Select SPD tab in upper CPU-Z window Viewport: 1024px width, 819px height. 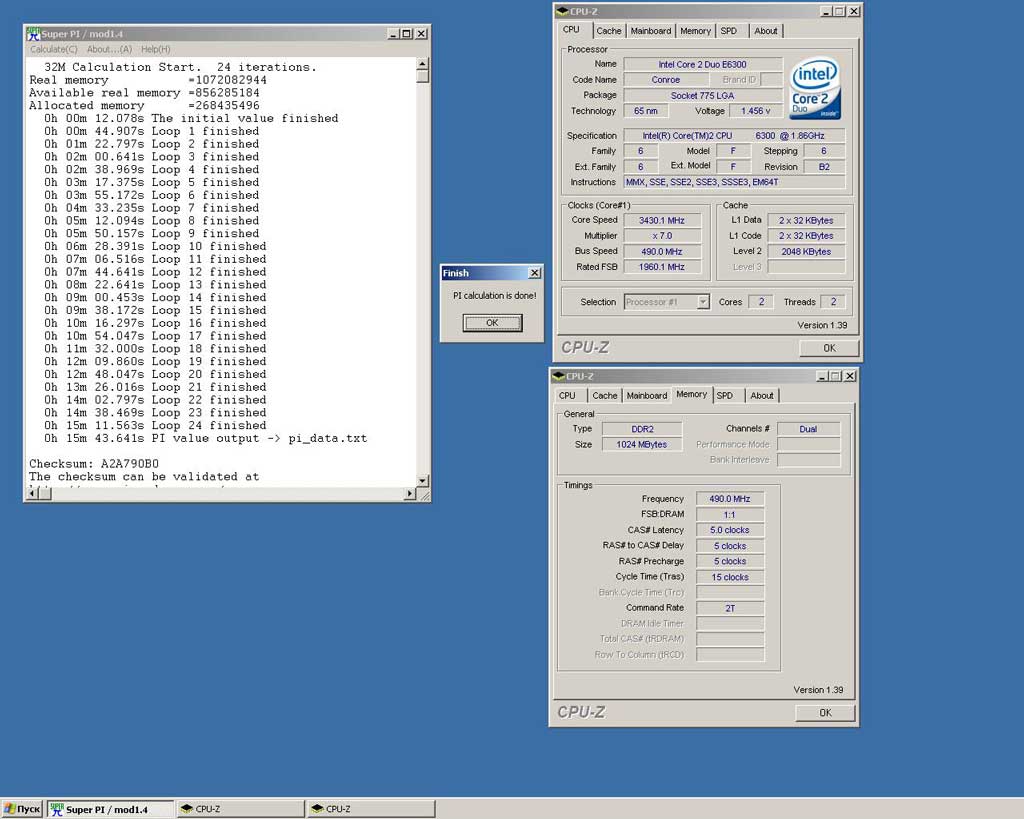(x=729, y=31)
